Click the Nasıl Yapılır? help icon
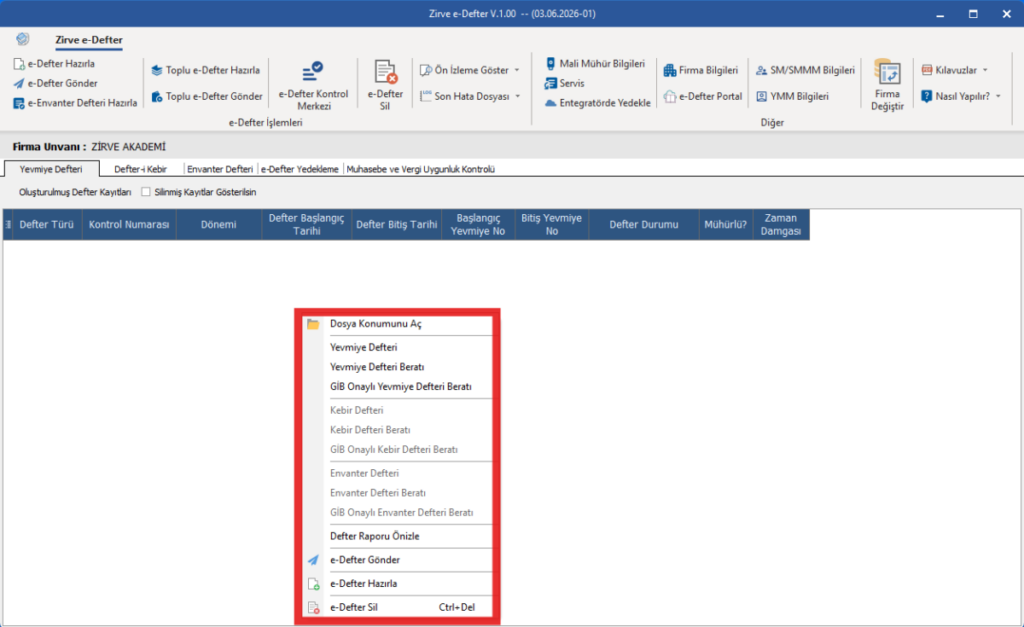 927,96
